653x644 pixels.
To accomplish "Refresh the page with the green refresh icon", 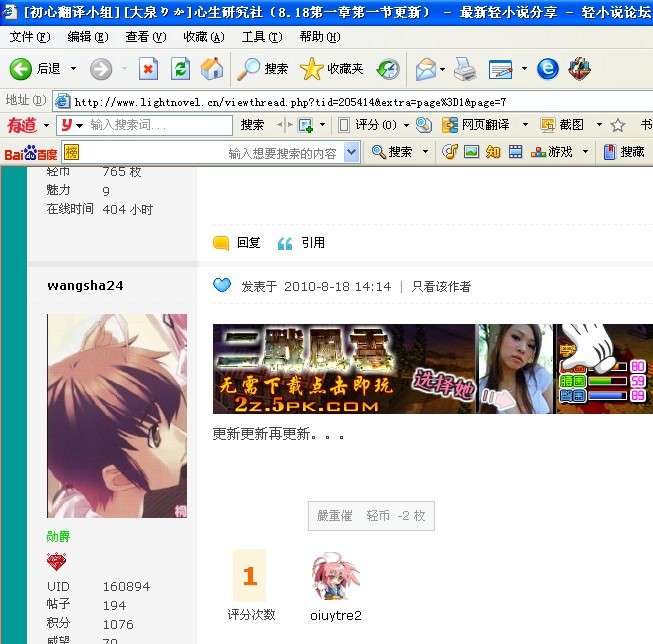I will coord(180,69).
